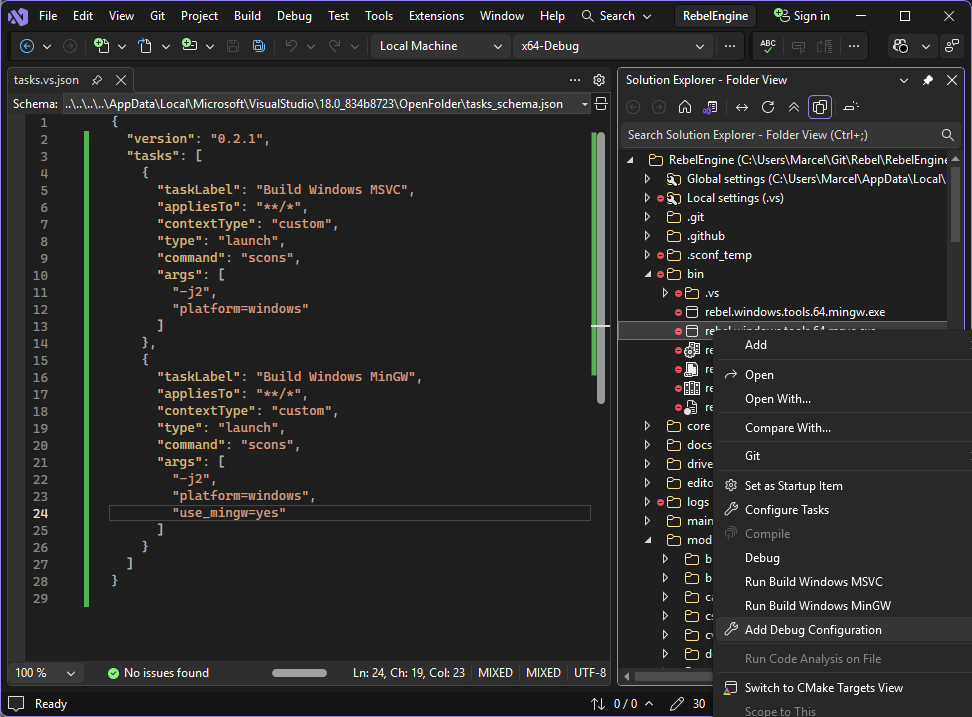Choose Open With... in context menu
The height and width of the screenshot is (717, 972).
coord(844,399)
